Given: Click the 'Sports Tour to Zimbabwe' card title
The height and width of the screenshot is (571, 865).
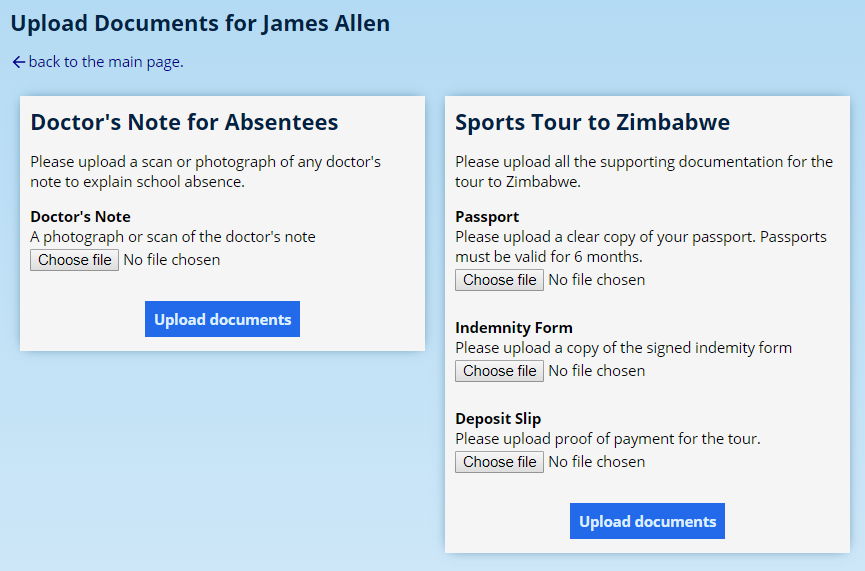Looking at the screenshot, I should tap(592, 122).
